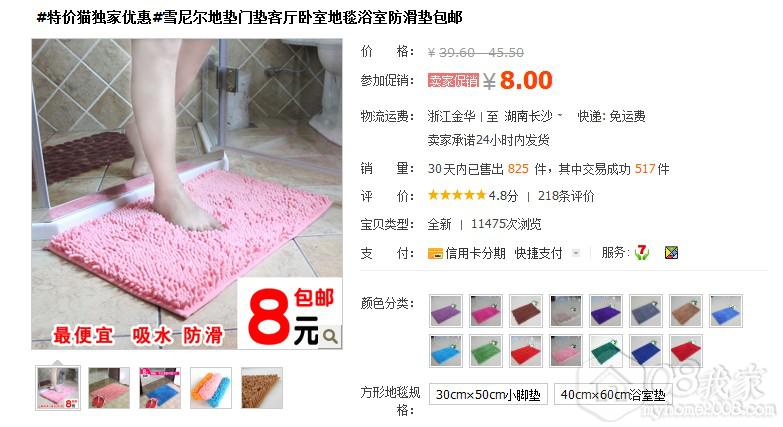Click the 卖家促销 promotion badge

click(x=453, y=80)
